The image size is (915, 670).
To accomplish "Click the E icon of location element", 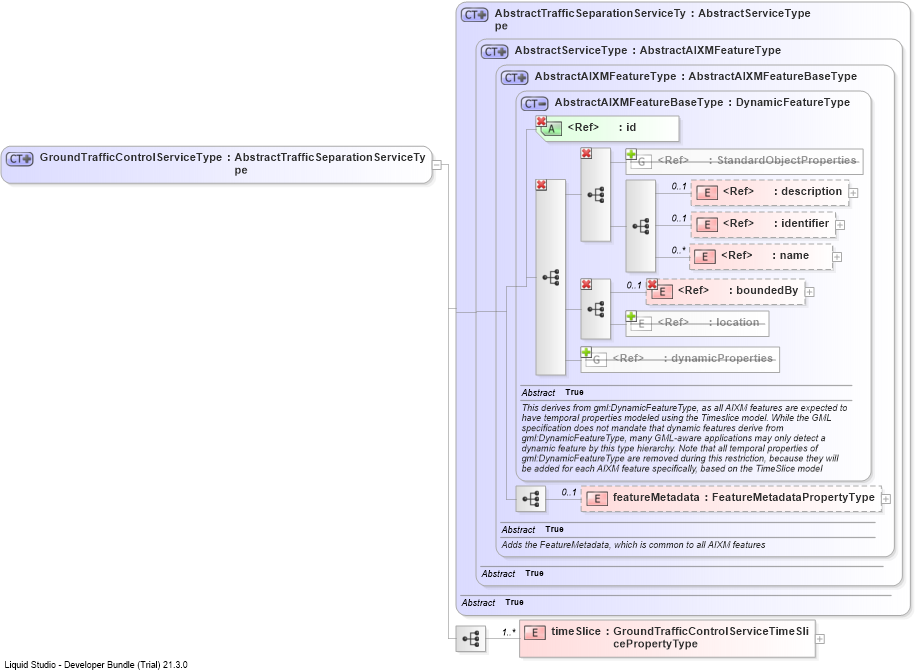I will (641, 324).
